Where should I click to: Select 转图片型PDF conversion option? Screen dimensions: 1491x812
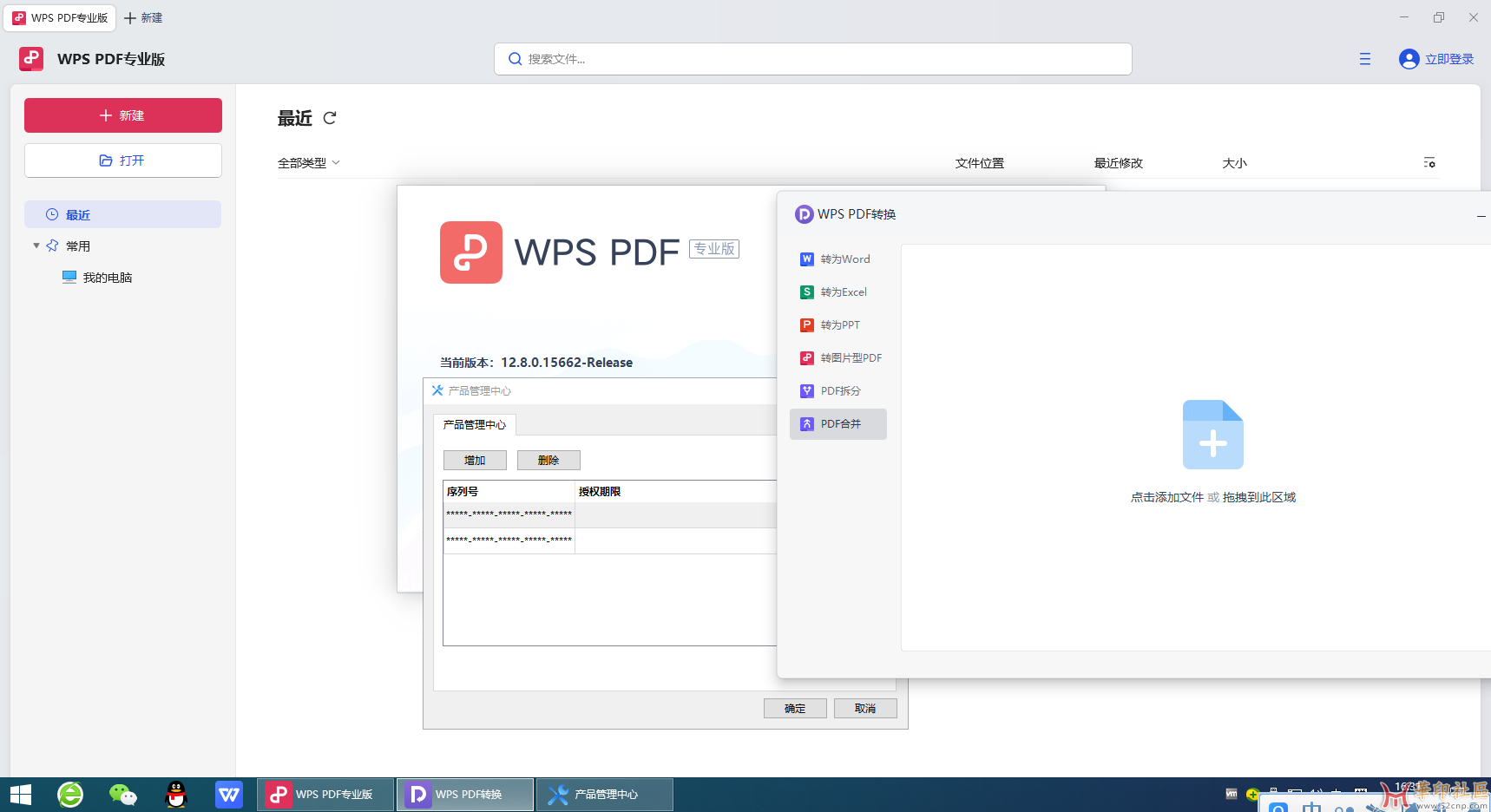tap(838, 358)
